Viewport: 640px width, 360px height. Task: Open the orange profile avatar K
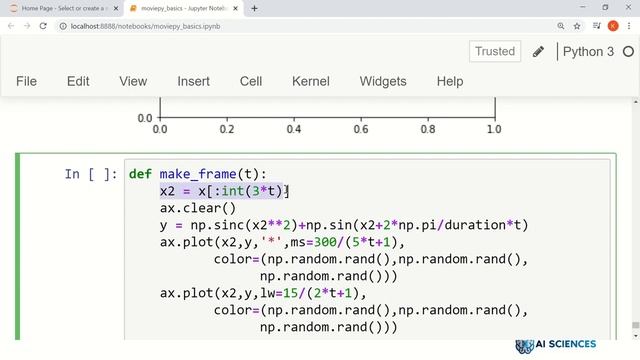613,26
